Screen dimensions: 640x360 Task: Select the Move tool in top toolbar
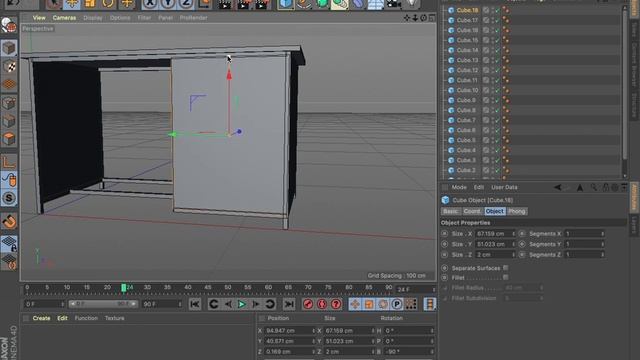[72, 4]
